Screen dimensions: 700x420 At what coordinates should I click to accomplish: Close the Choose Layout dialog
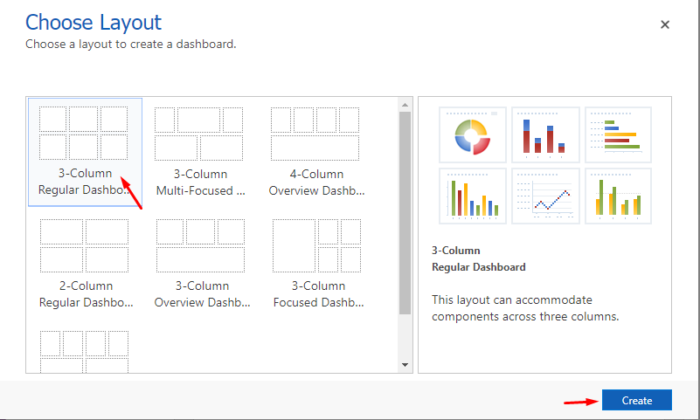point(665,25)
